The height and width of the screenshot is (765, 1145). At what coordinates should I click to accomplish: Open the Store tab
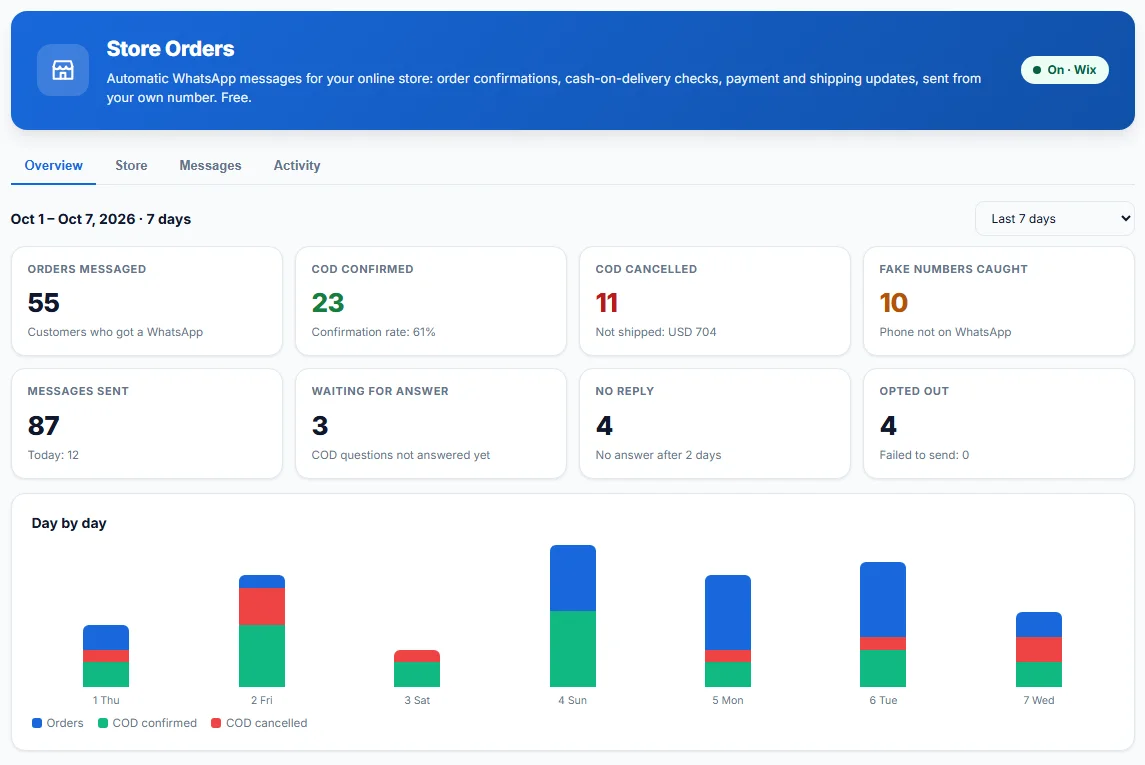coord(131,166)
